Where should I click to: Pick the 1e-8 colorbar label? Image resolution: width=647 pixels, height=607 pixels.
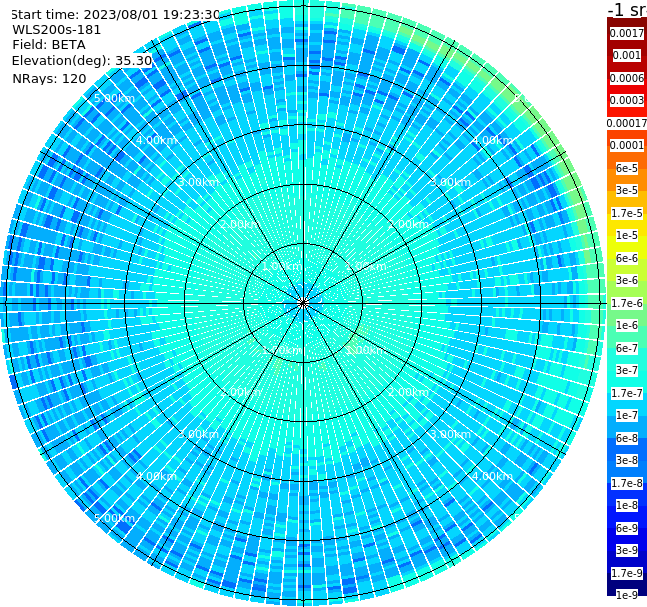[x=627, y=505]
